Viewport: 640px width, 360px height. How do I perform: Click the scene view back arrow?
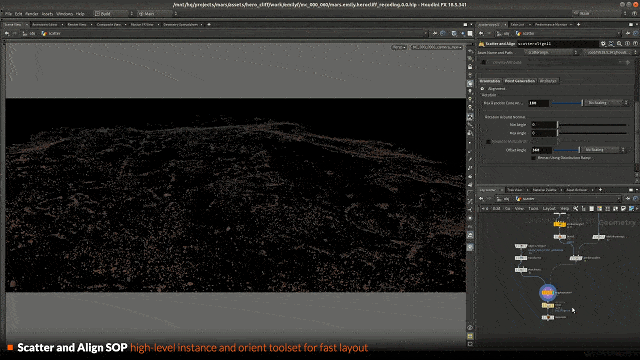click(7, 33)
